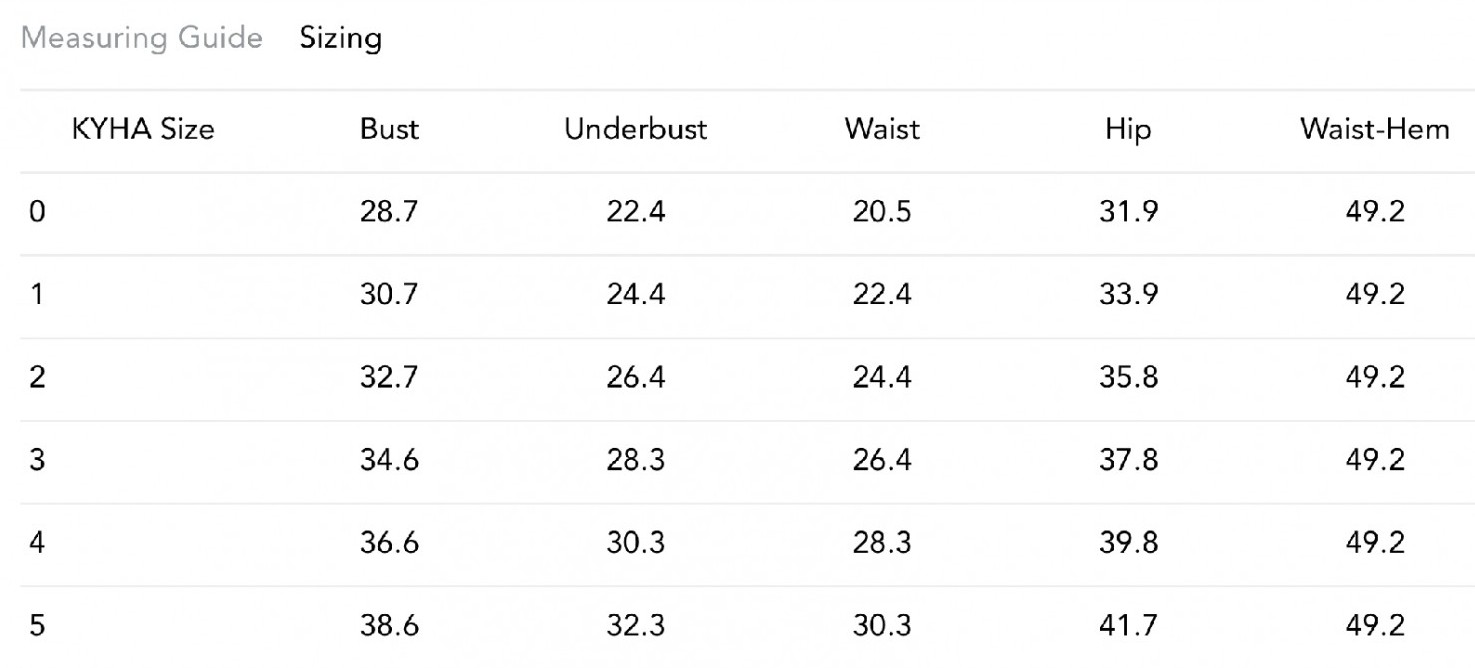Viewport: 1475px width, 668px height.
Task: Click the Waist column header
Action: pyautogui.click(x=881, y=128)
